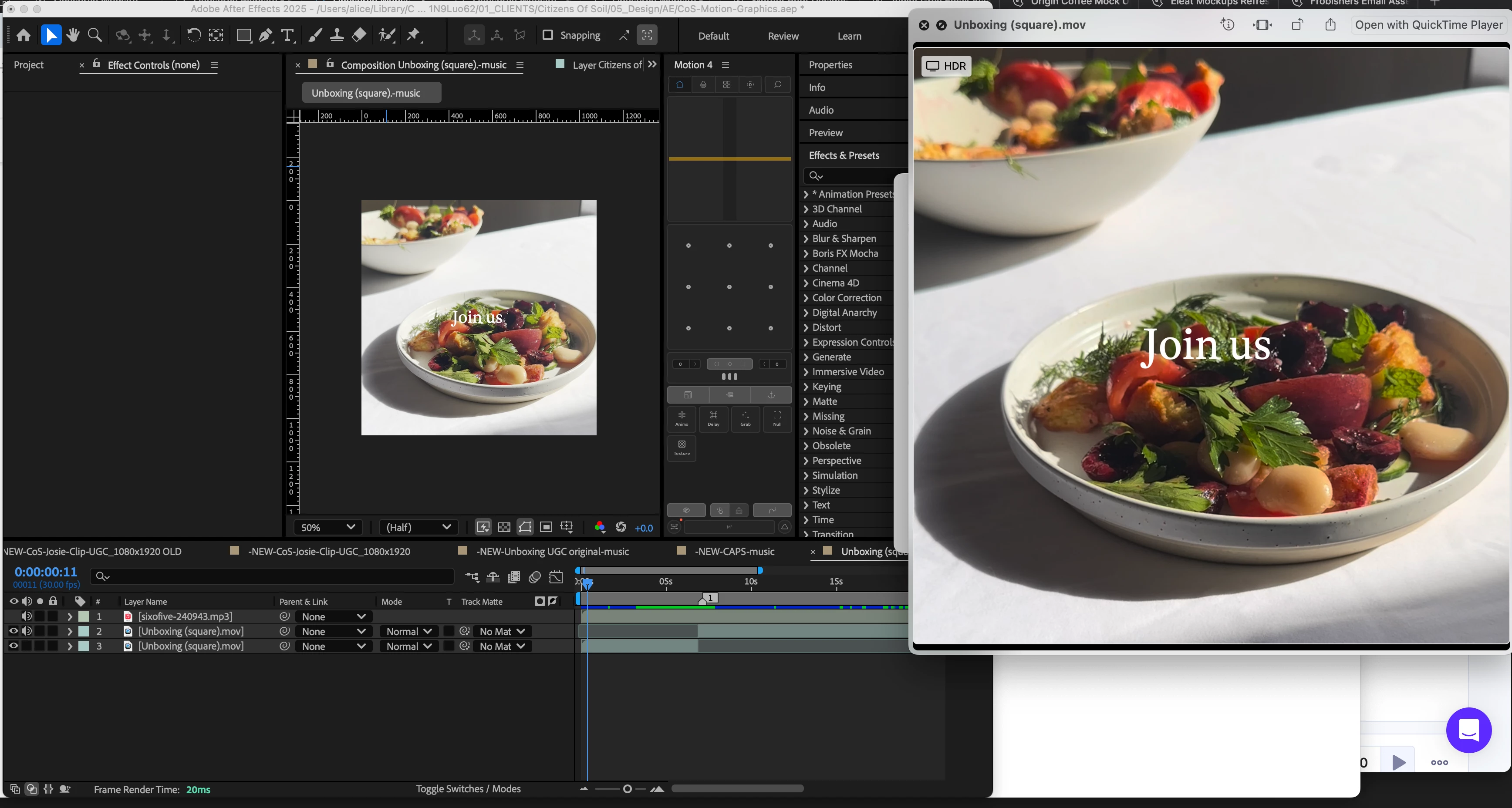Select the Pen tool

pos(265,35)
